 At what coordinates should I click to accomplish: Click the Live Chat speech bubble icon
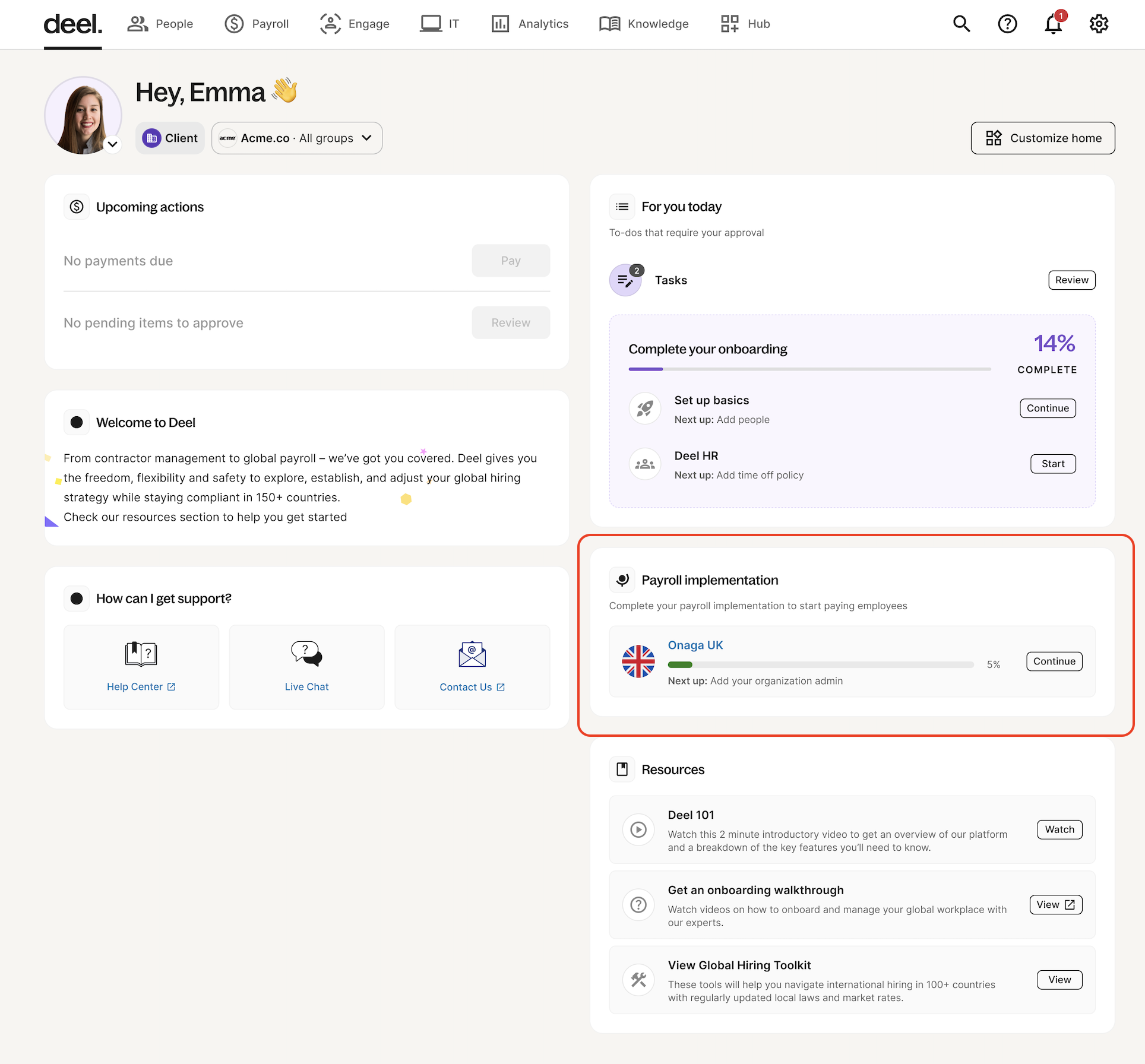[306, 654]
